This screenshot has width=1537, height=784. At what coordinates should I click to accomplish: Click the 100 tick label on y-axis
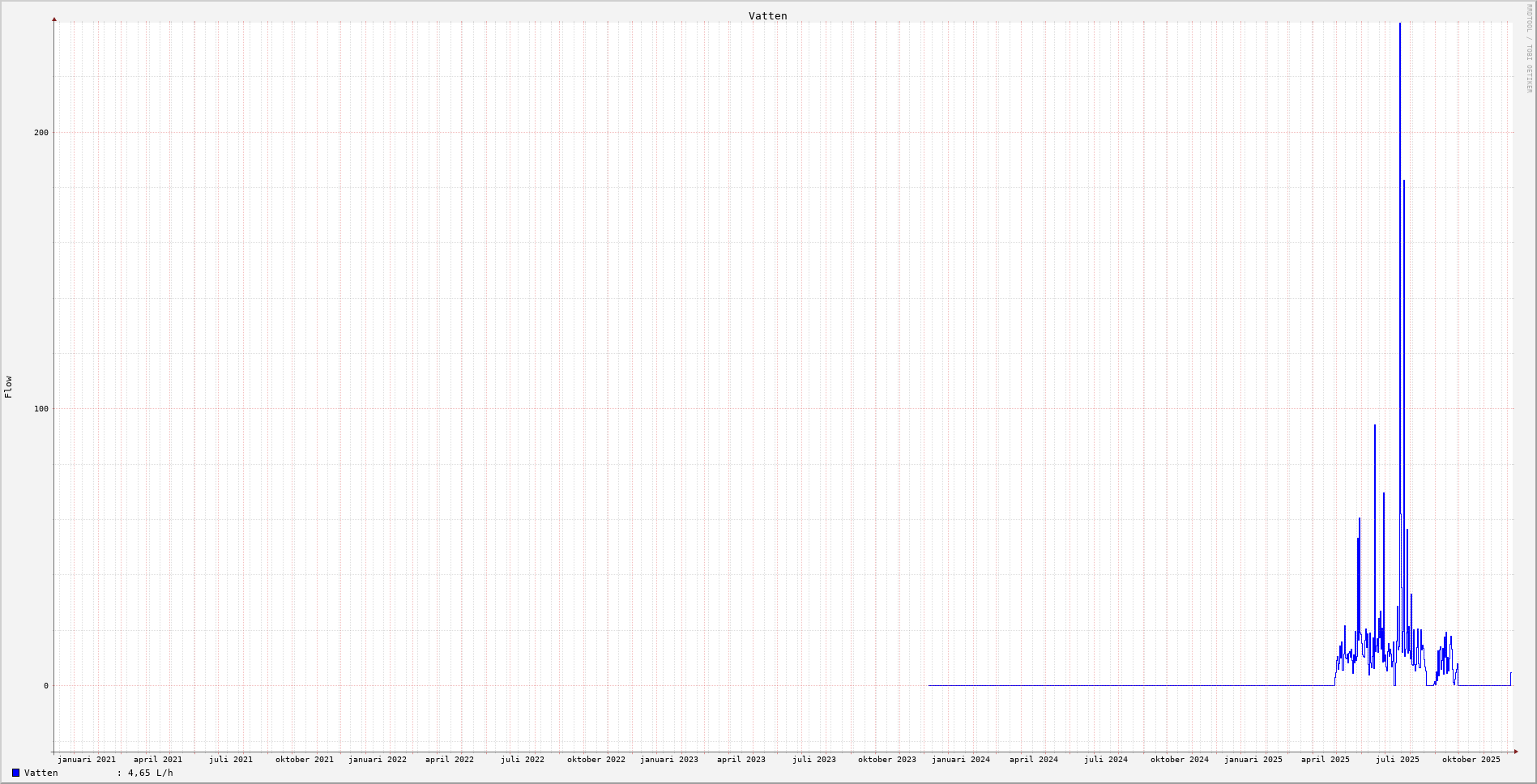[x=41, y=409]
